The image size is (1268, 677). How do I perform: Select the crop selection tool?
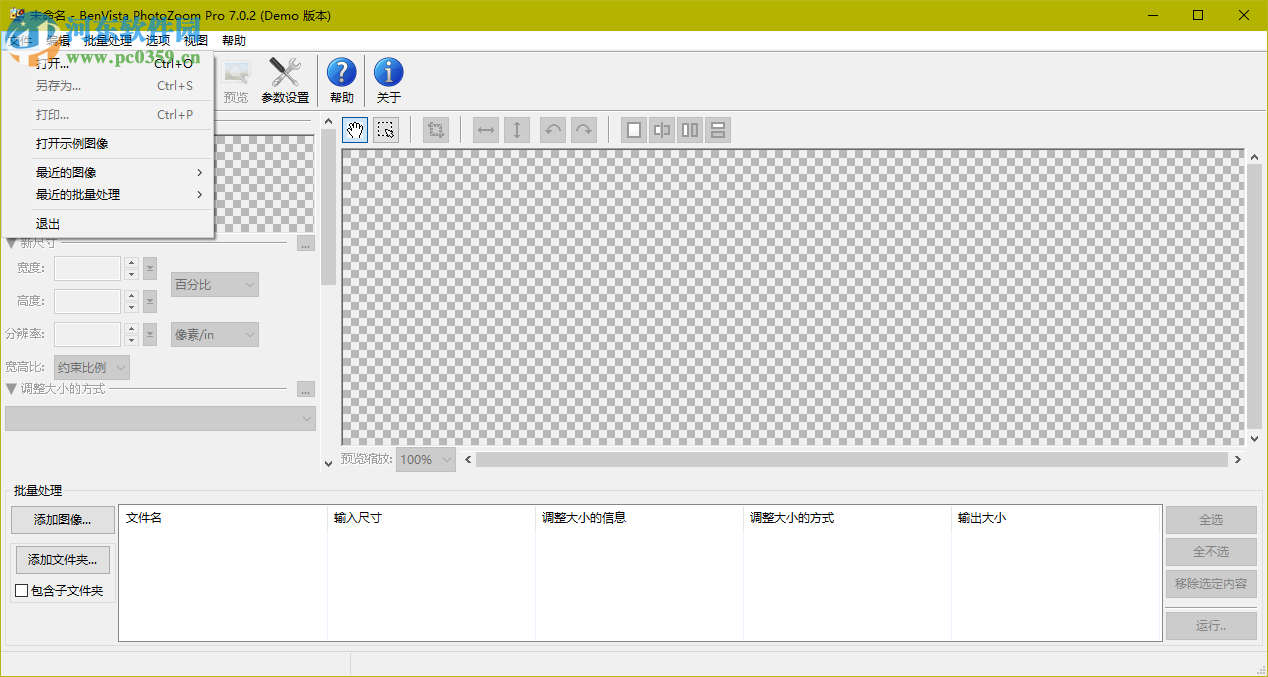386,130
